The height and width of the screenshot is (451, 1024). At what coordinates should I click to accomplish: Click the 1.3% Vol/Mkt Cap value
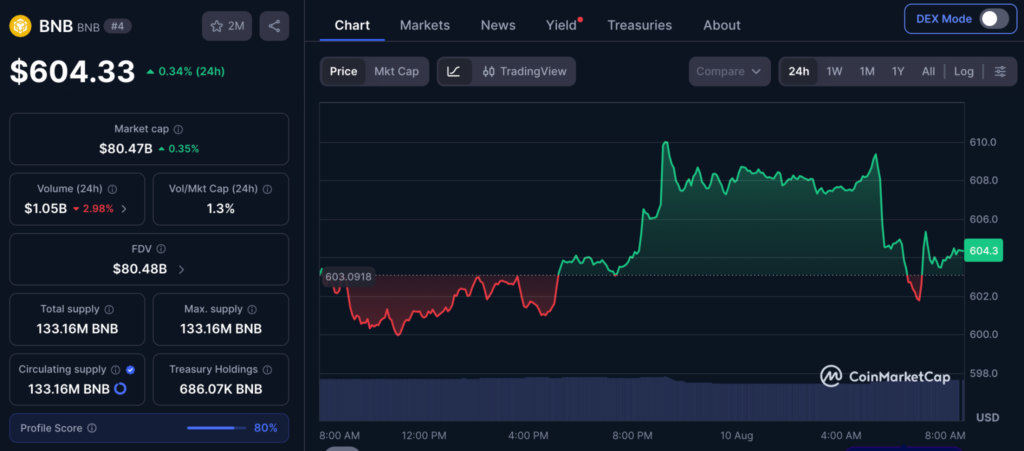pyautogui.click(x=221, y=209)
